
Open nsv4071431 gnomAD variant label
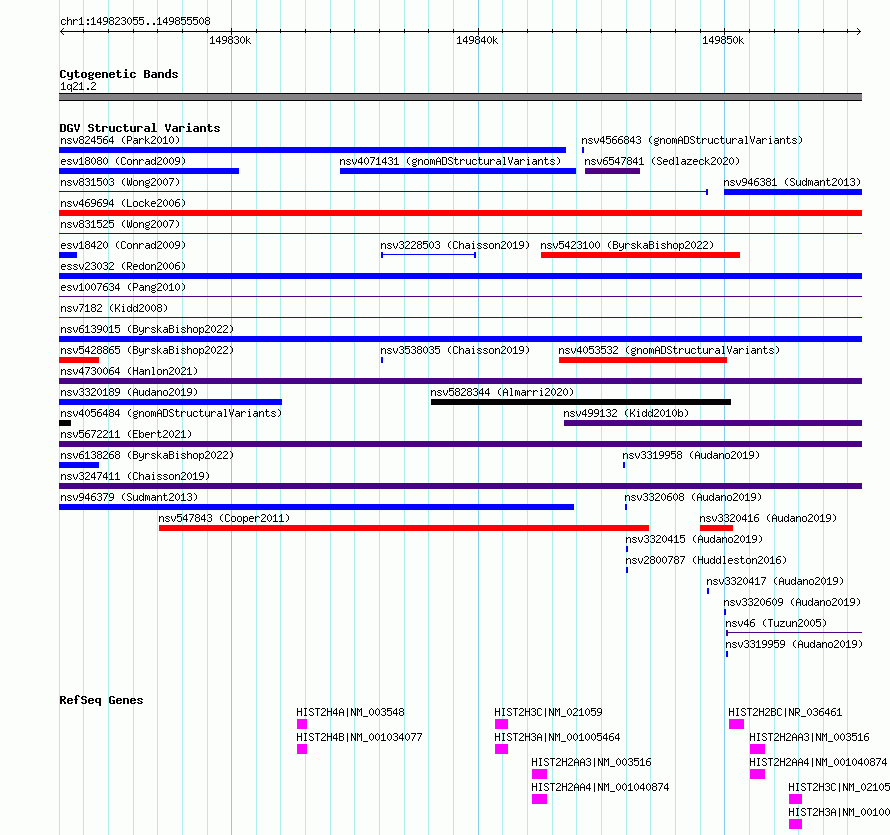point(450,161)
